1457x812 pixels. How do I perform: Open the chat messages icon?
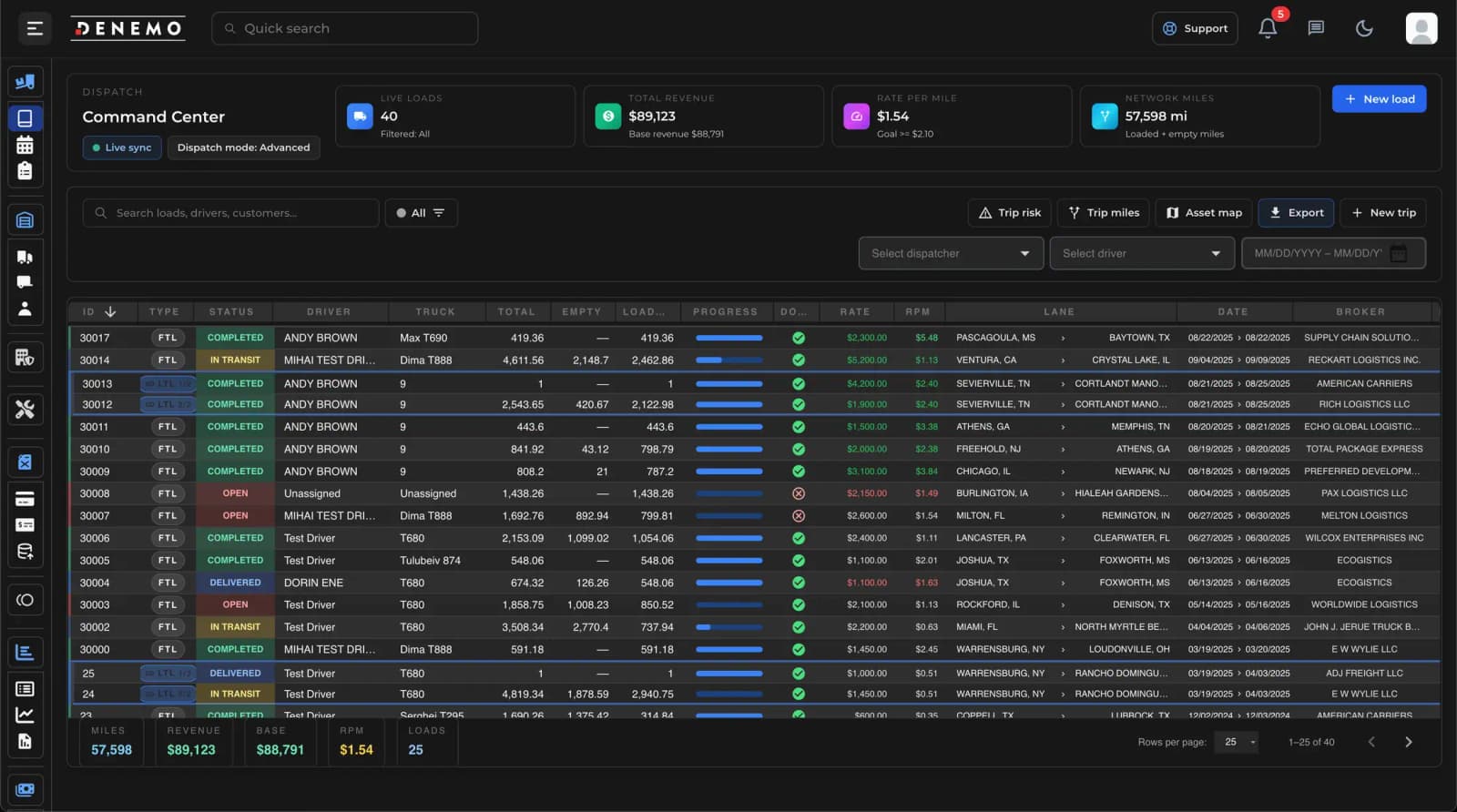[x=1316, y=28]
